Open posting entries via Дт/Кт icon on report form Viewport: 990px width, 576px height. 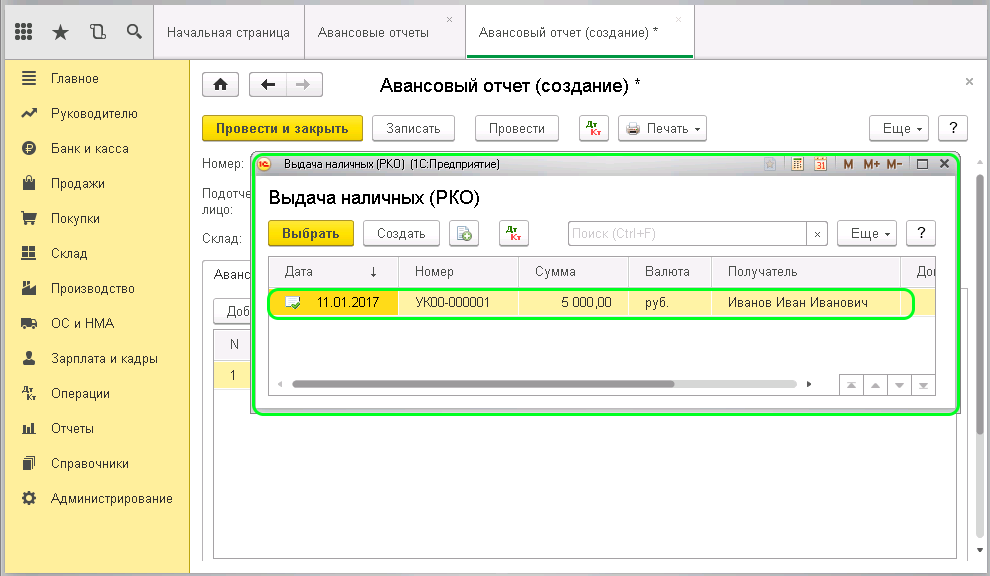593,128
